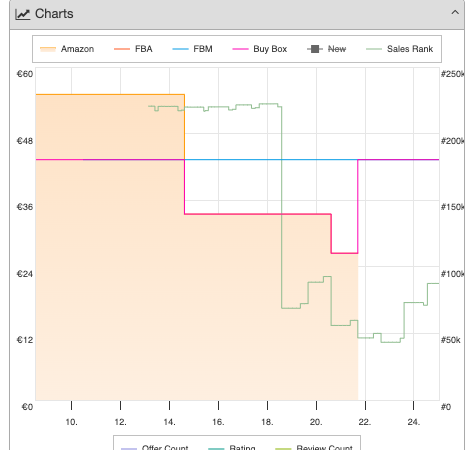Toggle the FBA series in legend
The image size is (474, 450).
pos(143,49)
